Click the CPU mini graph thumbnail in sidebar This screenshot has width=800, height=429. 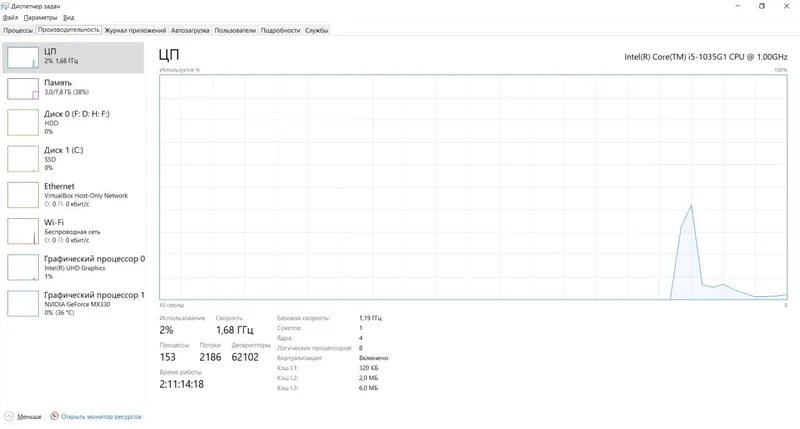22,57
